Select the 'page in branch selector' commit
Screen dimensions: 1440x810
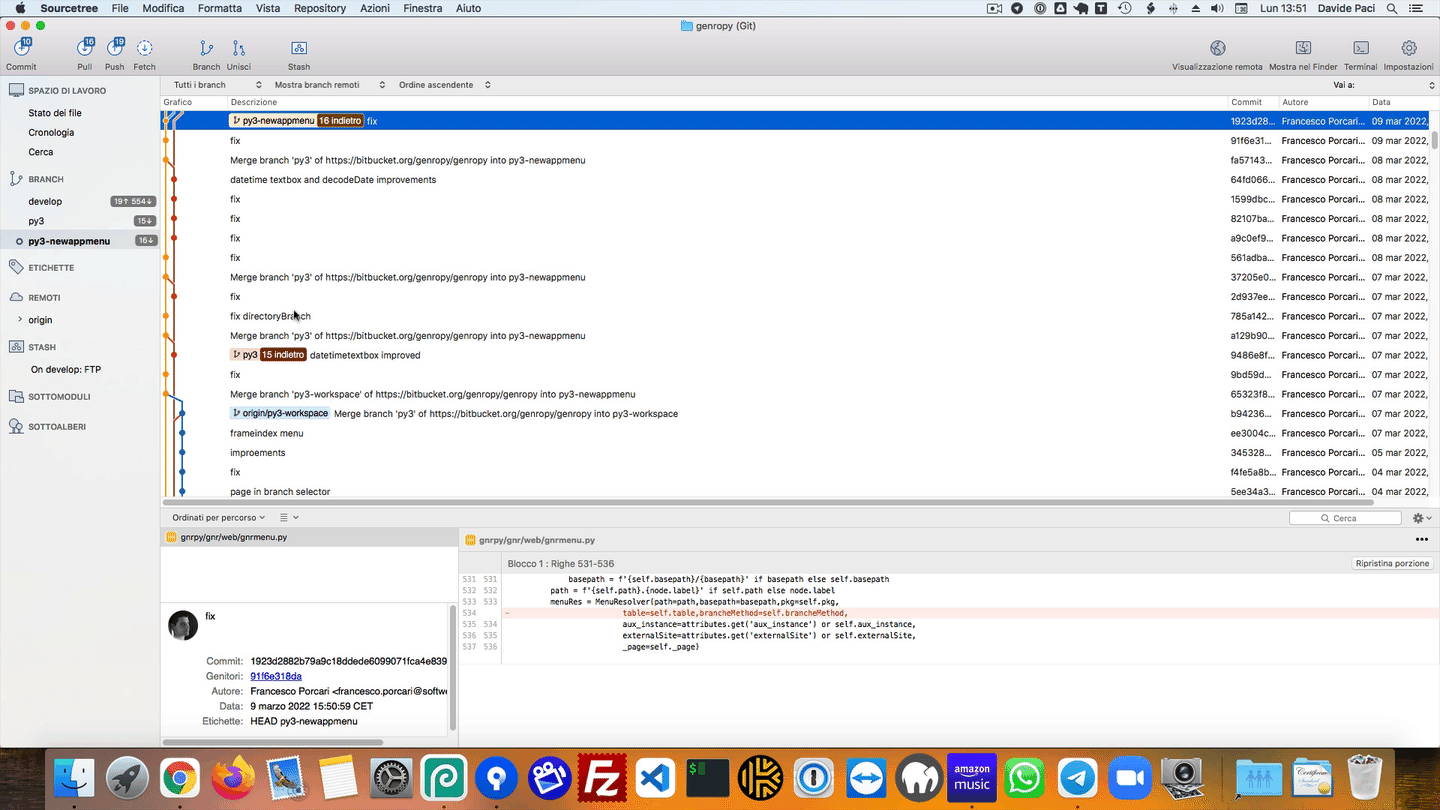796,492
